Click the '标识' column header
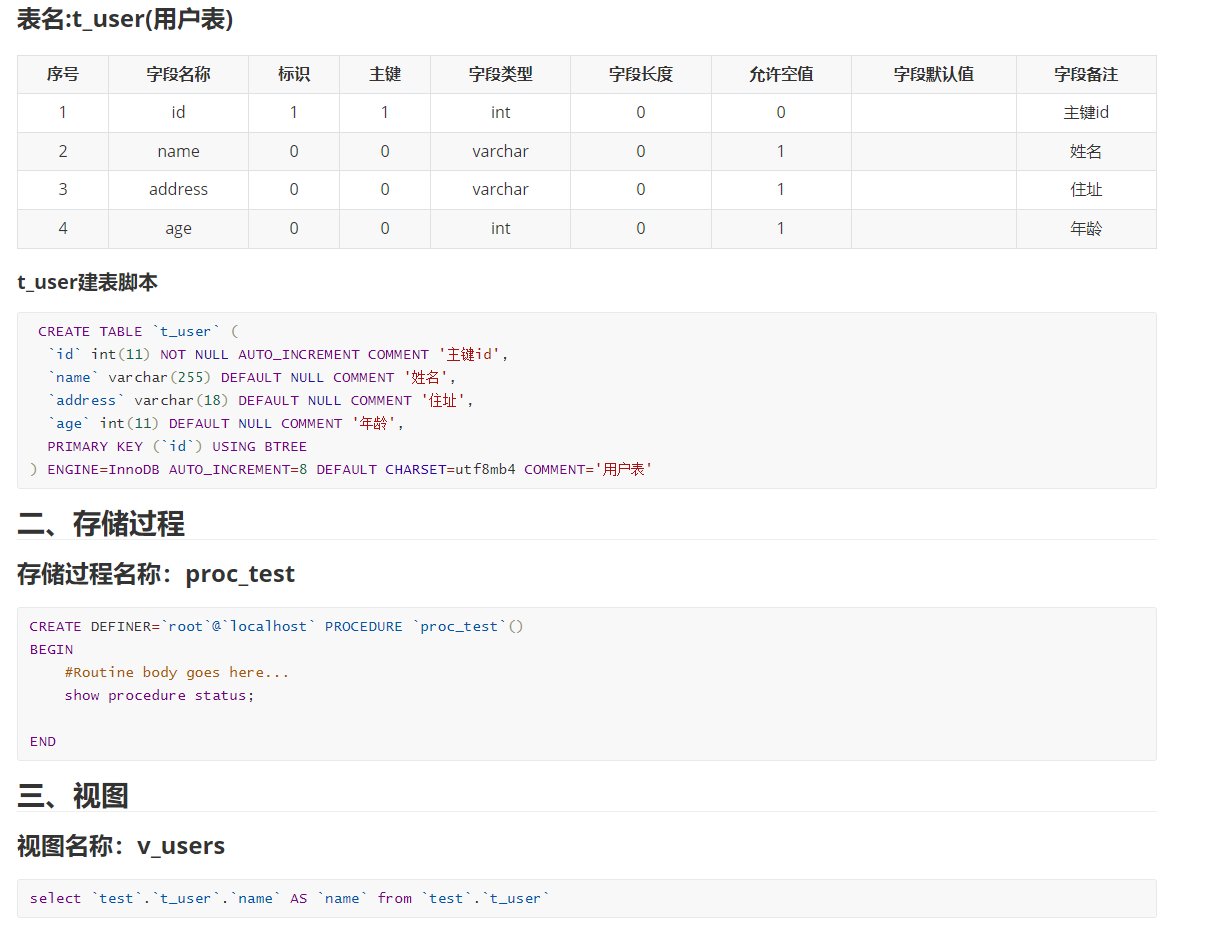1205x937 pixels. 294,74
